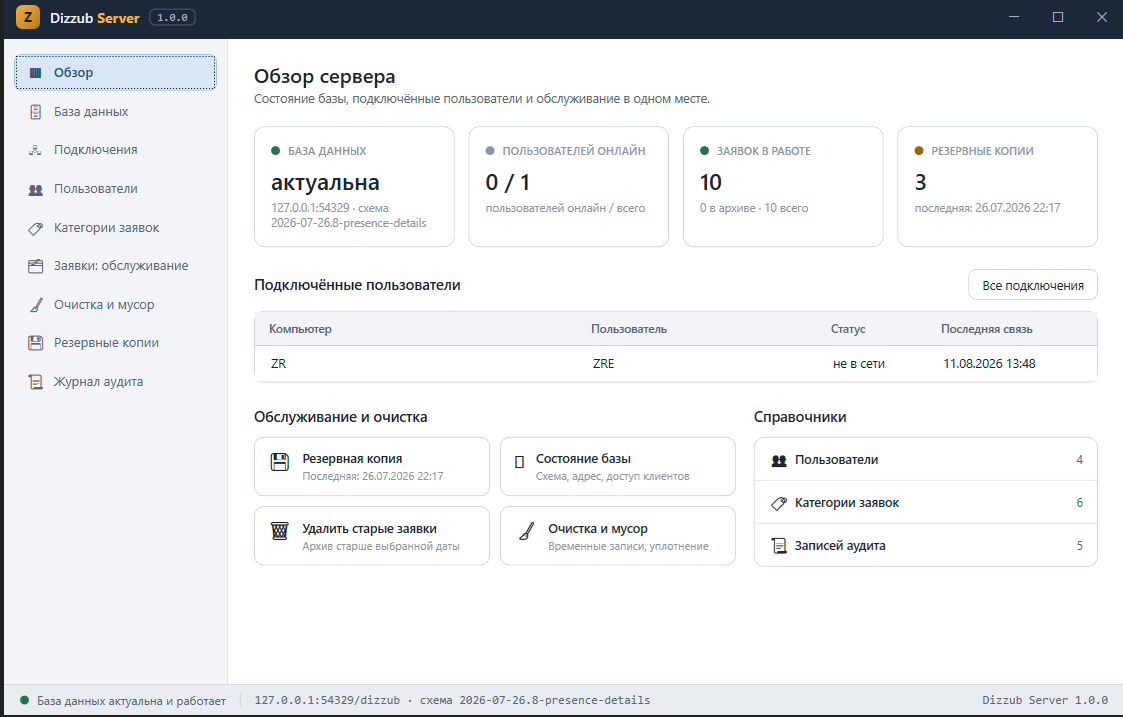Open Пользователи sidebar item
This screenshot has width=1123, height=717.
point(115,189)
